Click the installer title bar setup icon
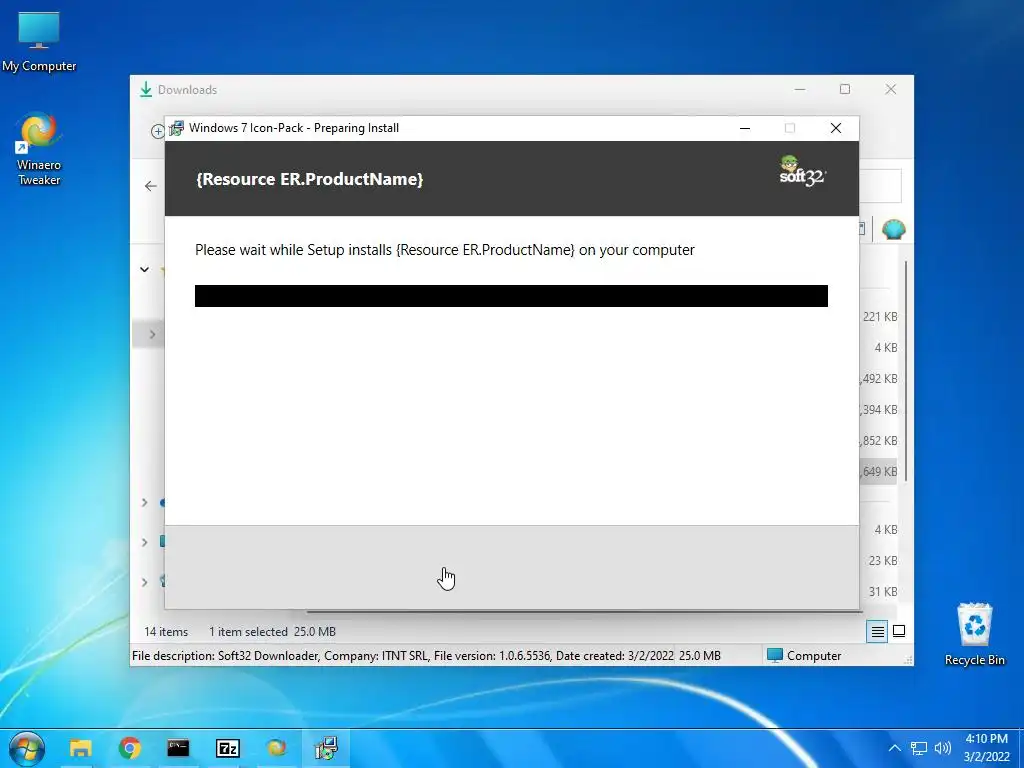 click(x=176, y=128)
